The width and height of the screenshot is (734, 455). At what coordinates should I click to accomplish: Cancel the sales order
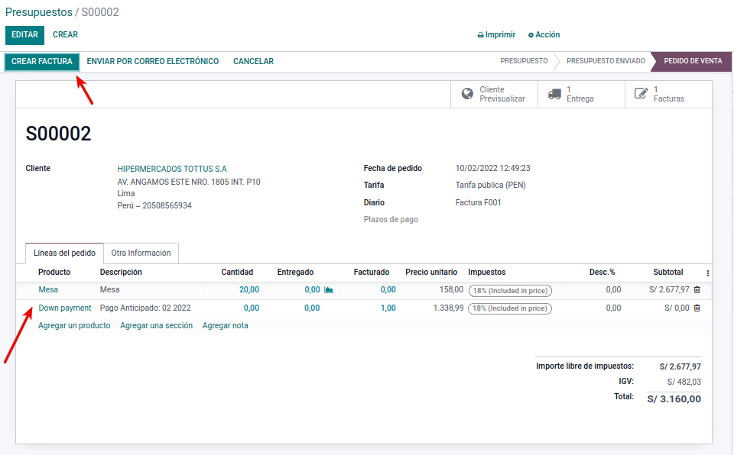(x=253, y=61)
